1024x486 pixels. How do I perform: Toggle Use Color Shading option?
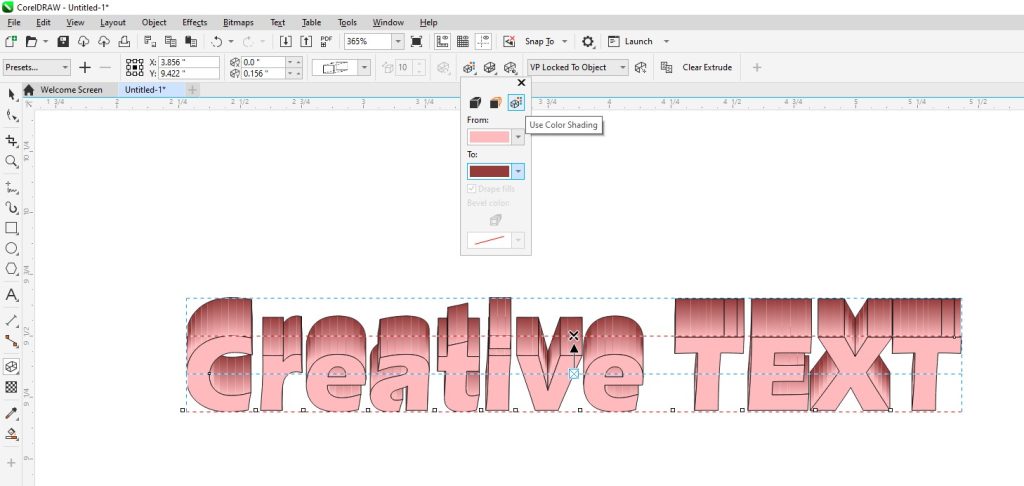(x=516, y=102)
